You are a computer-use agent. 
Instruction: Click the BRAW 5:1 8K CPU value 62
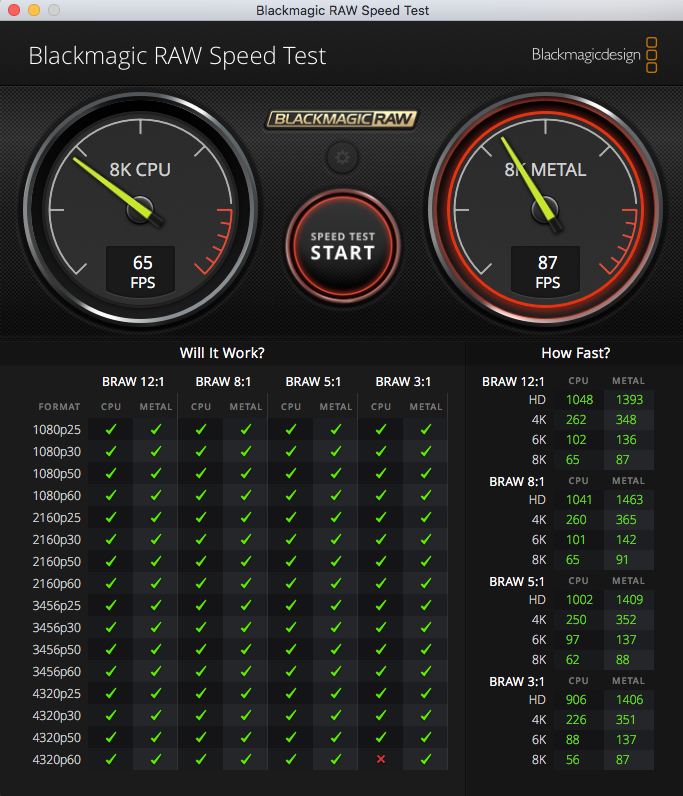pos(573,659)
